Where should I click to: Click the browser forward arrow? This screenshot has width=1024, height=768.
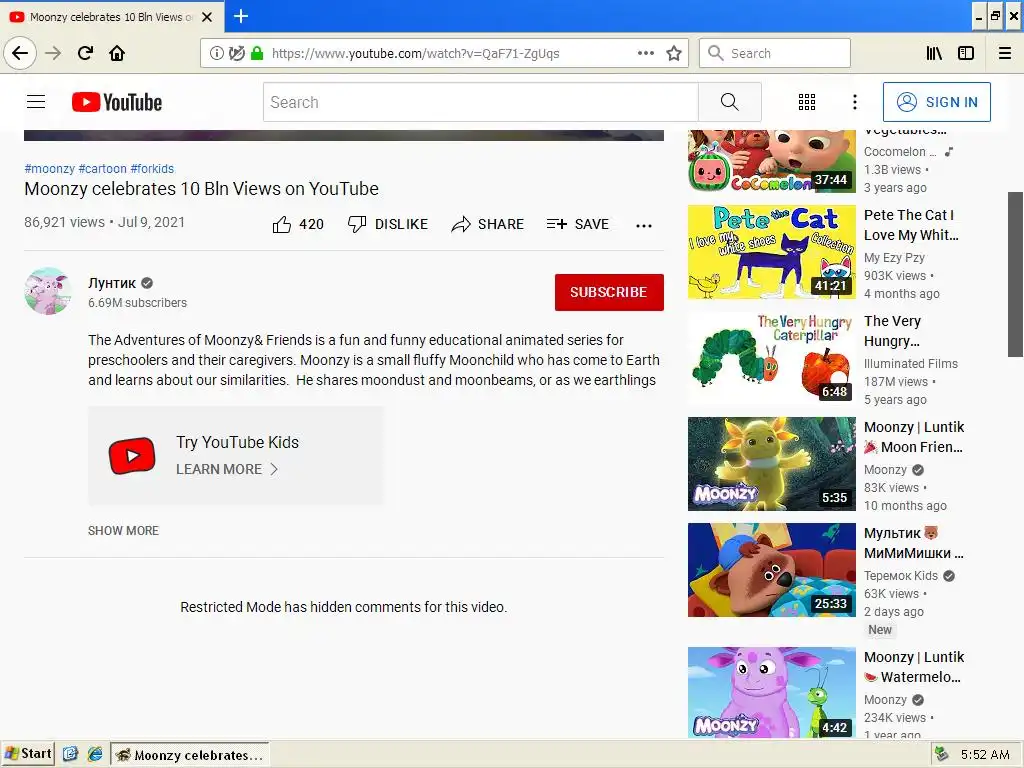point(53,53)
